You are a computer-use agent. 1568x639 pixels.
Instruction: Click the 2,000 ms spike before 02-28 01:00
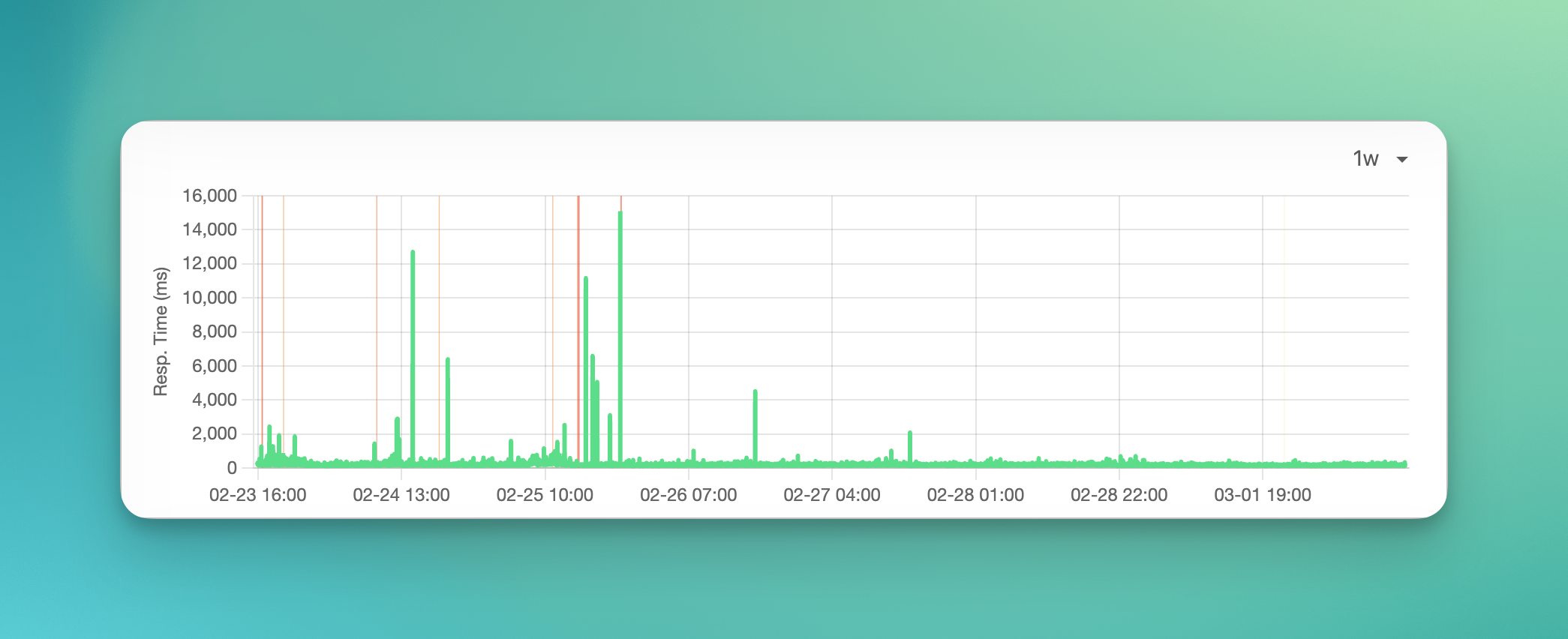pos(910,435)
